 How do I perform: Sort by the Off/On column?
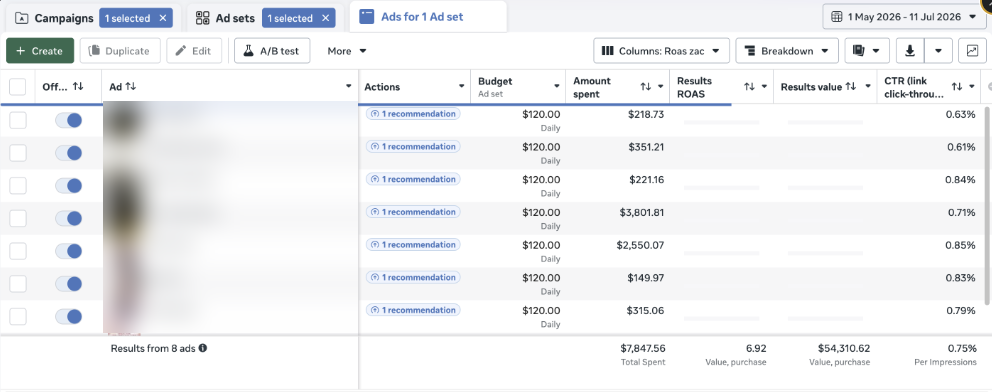tap(78, 86)
